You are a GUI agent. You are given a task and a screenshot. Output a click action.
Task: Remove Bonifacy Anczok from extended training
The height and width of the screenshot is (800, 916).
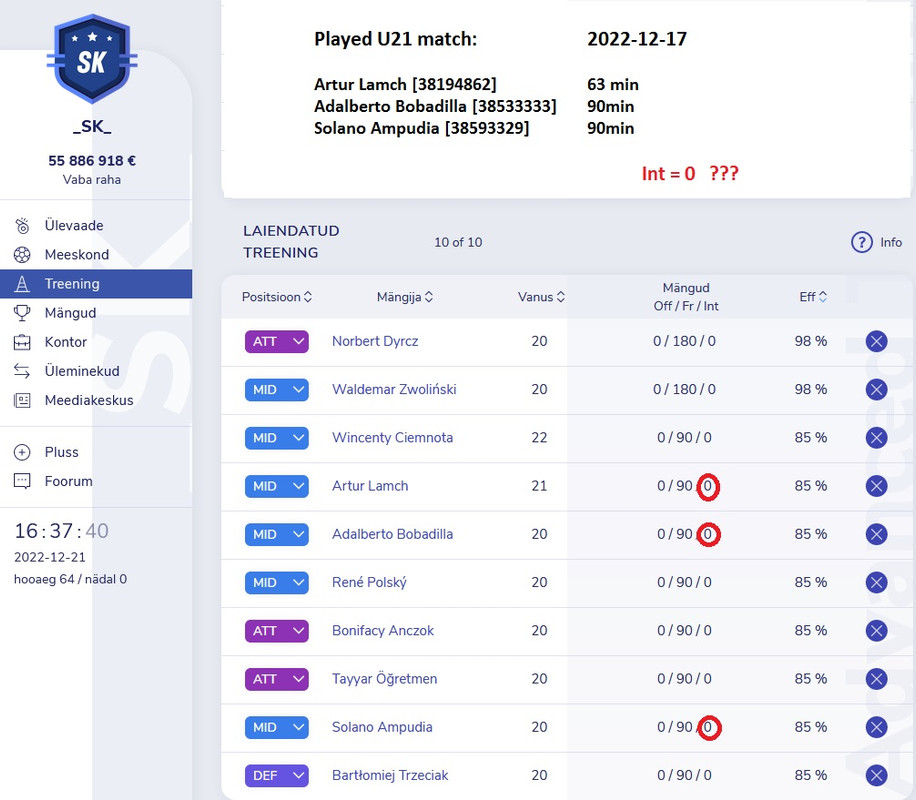click(x=876, y=631)
